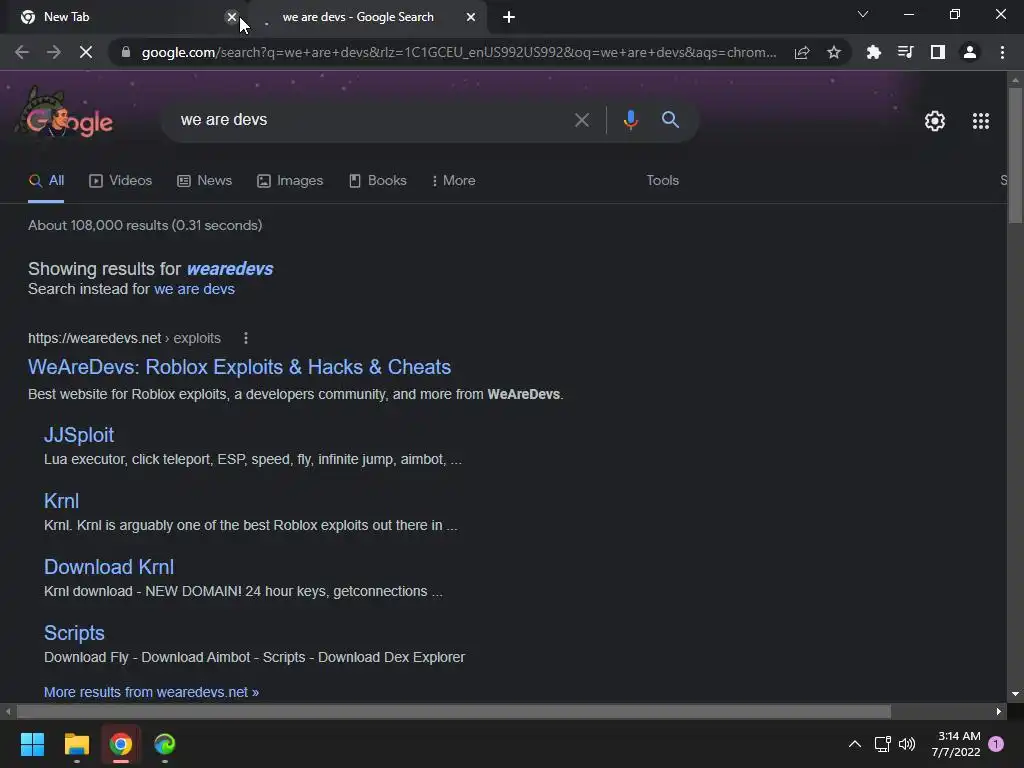Switch to Images results
Screen dimensions: 1024x768
tap(290, 181)
